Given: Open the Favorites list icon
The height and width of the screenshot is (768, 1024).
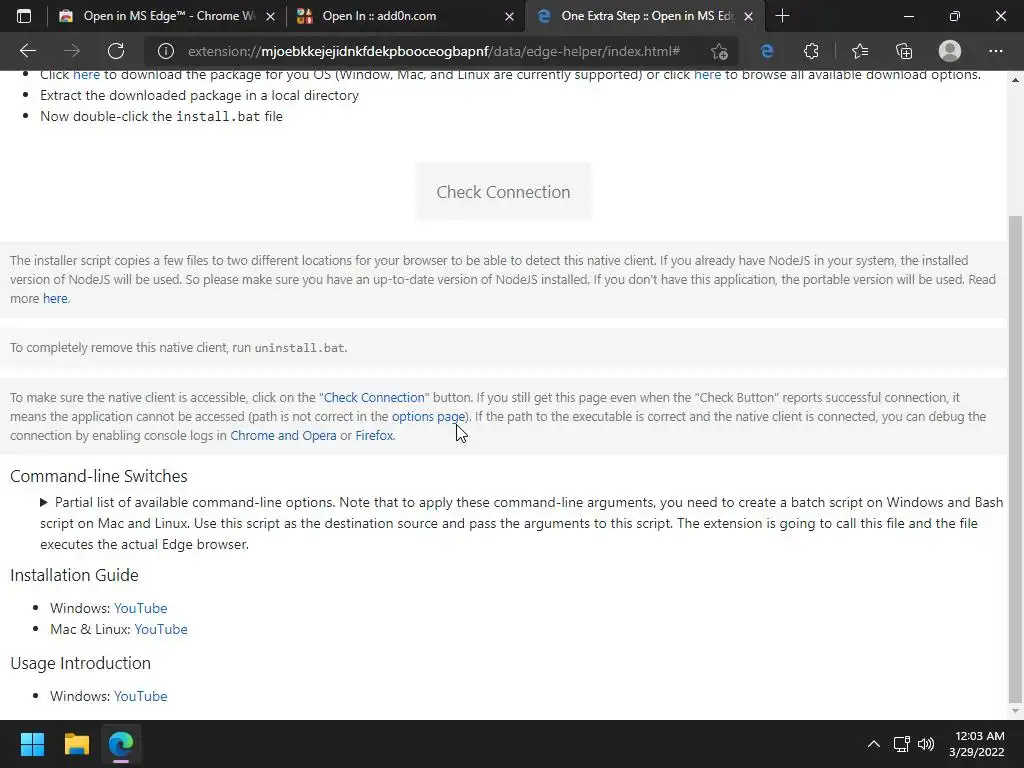Looking at the screenshot, I should coord(859,51).
